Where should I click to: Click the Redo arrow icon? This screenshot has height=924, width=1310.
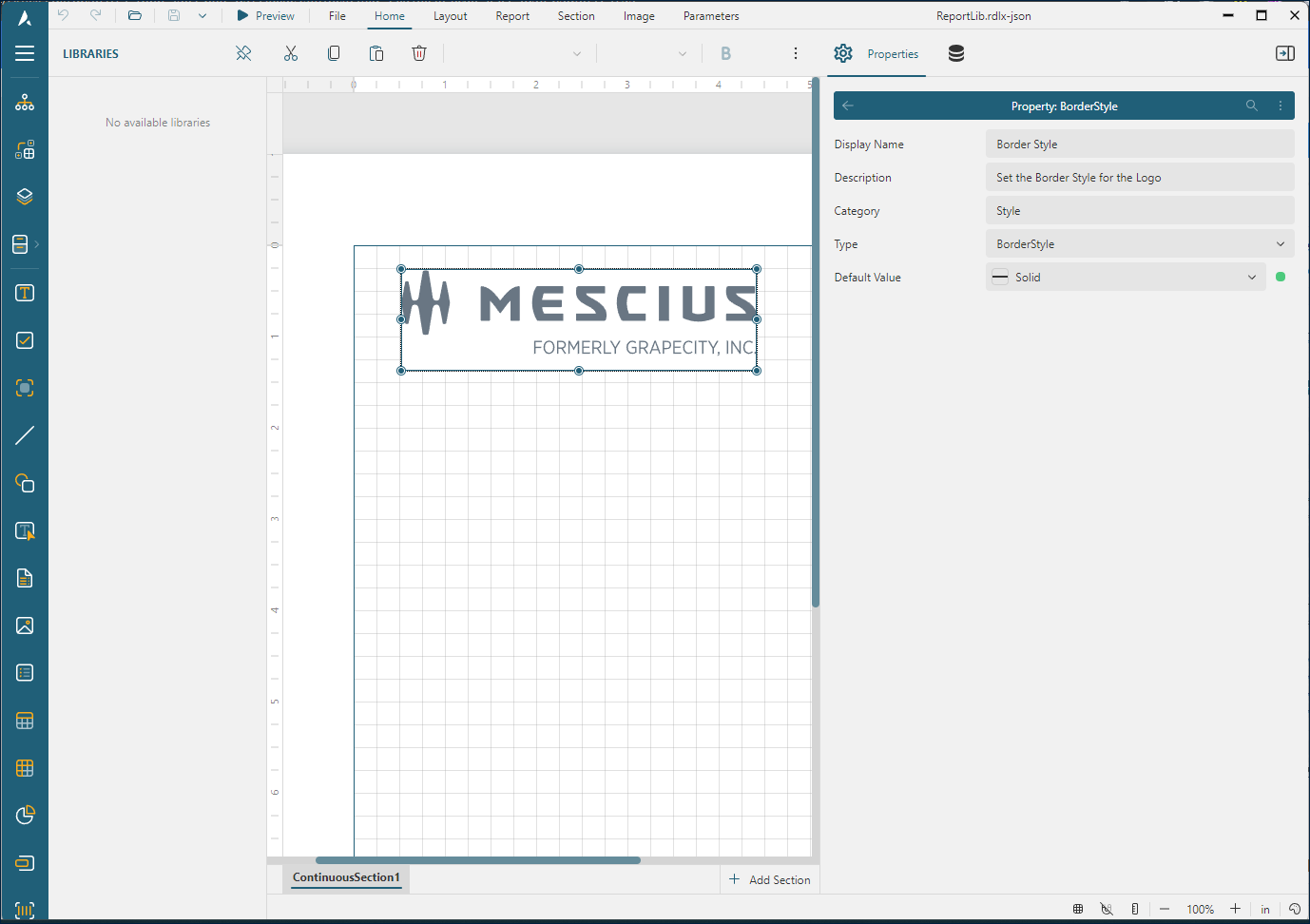click(95, 15)
